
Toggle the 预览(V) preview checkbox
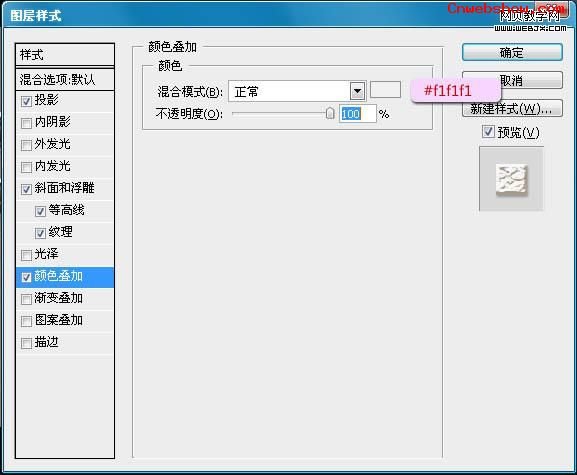click(488, 131)
